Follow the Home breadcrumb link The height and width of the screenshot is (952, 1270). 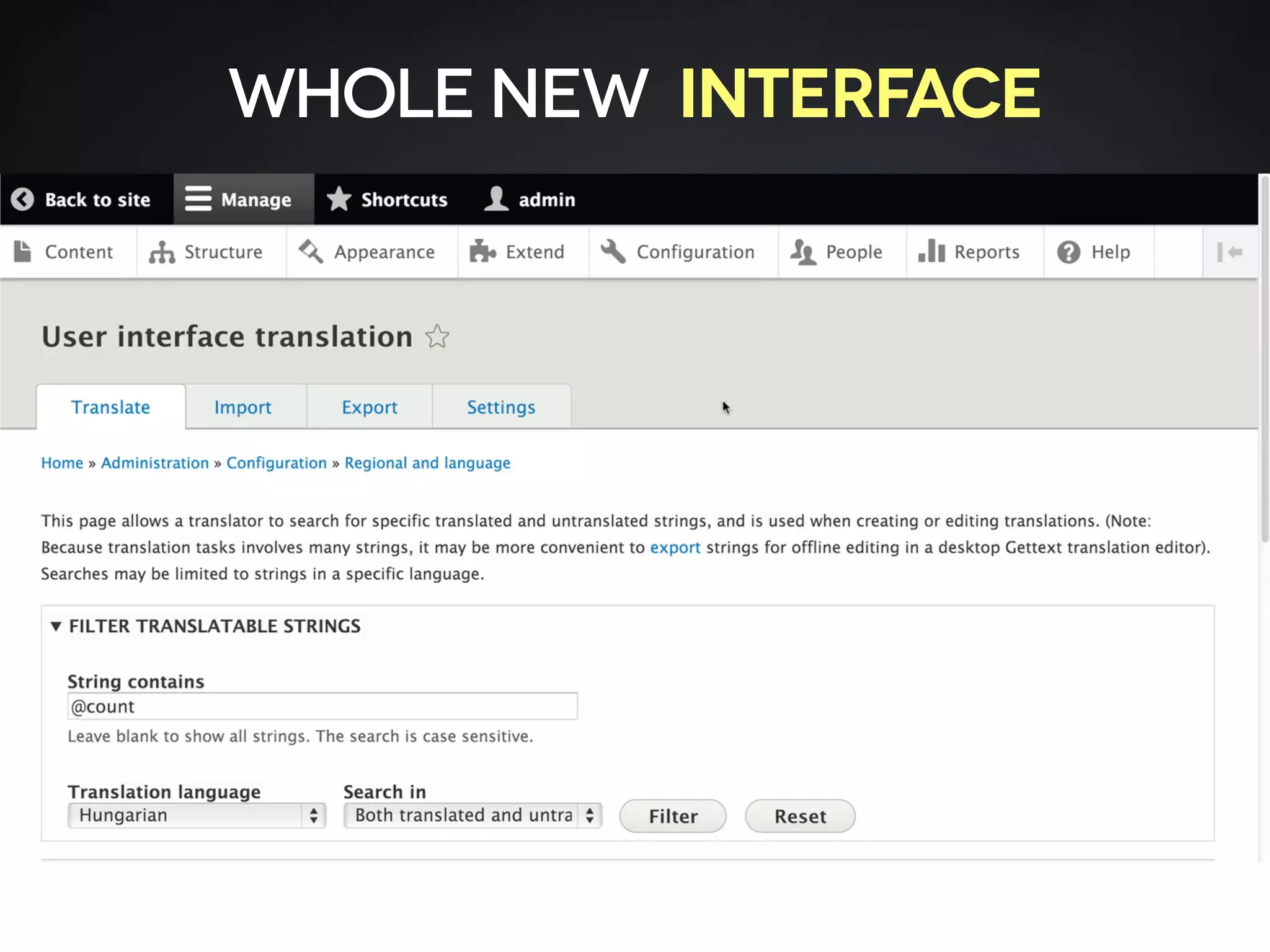(62, 463)
